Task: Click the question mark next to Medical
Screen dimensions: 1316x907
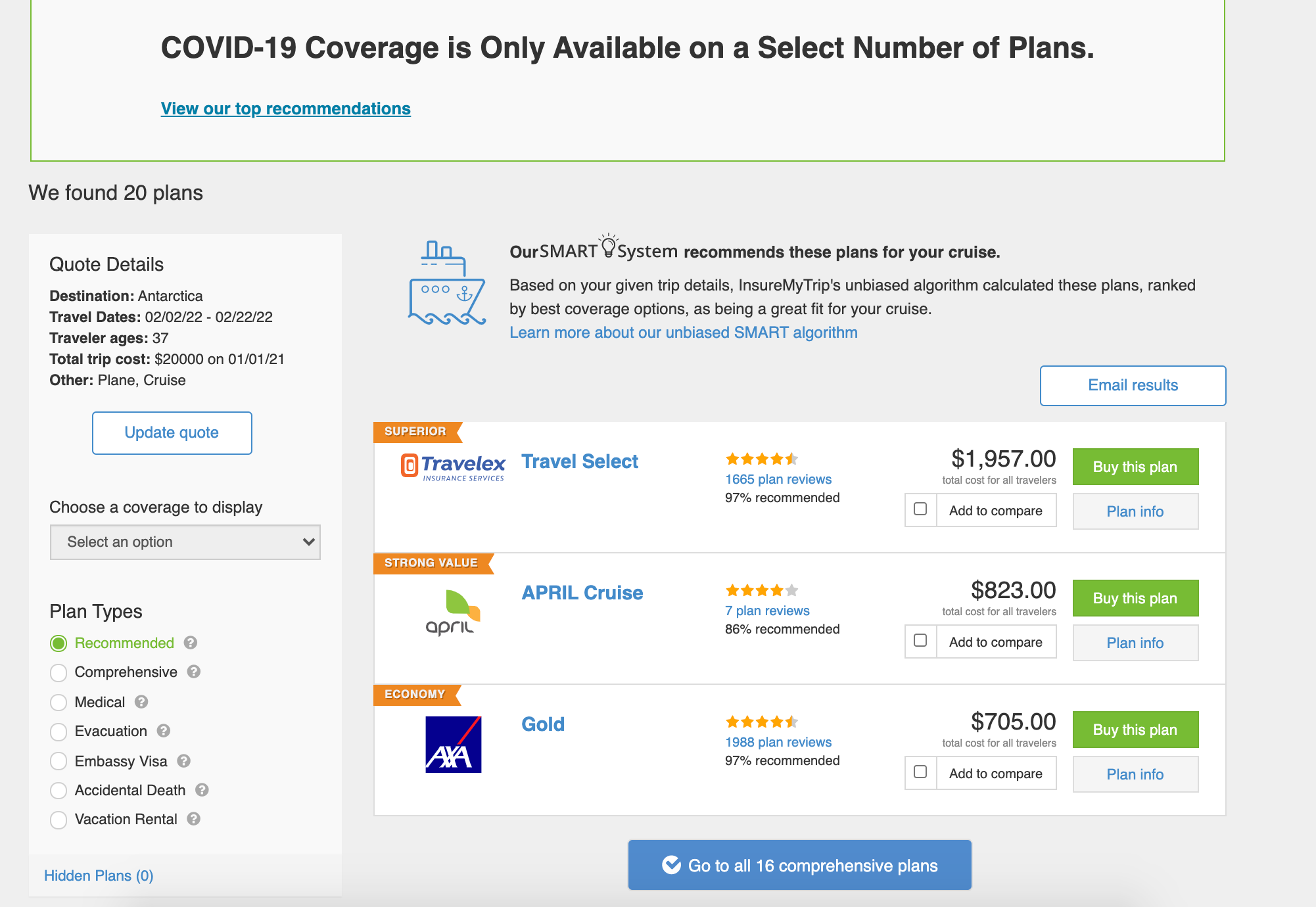Action: [x=141, y=702]
